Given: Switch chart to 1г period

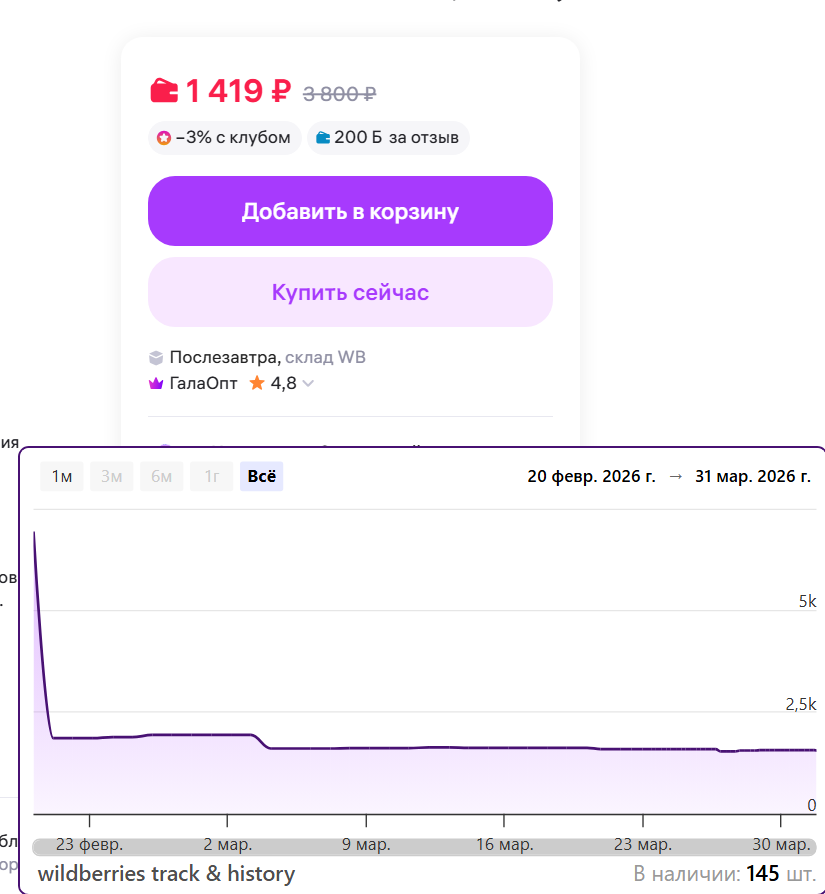Looking at the screenshot, I should click(x=211, y=477).
